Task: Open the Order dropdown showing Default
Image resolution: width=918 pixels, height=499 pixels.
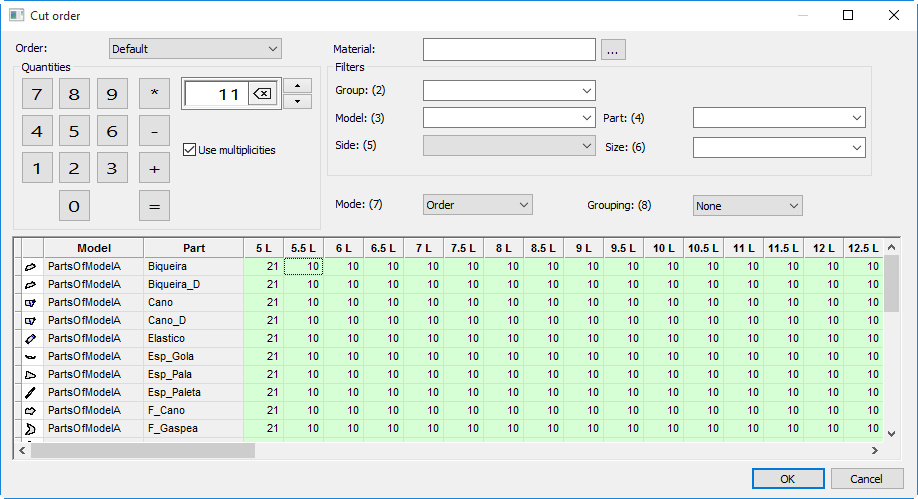Action: [x=195, y=49]
